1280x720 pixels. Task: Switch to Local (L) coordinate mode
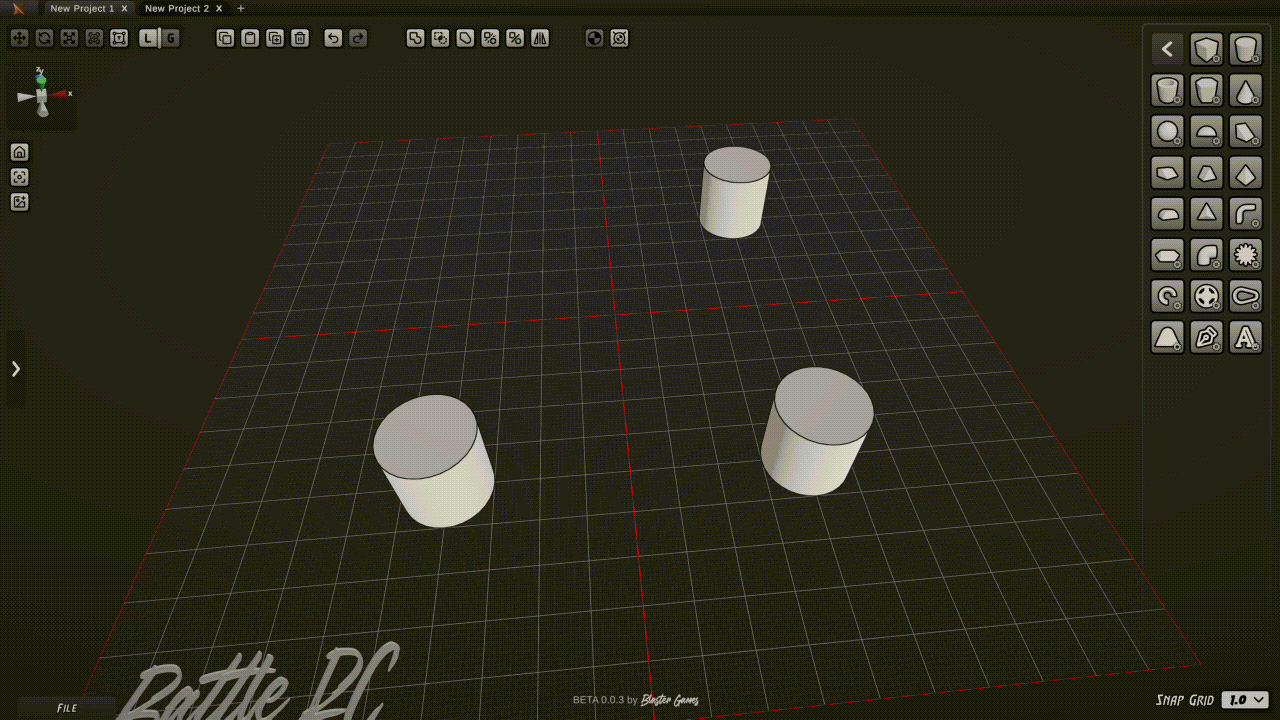148,38
